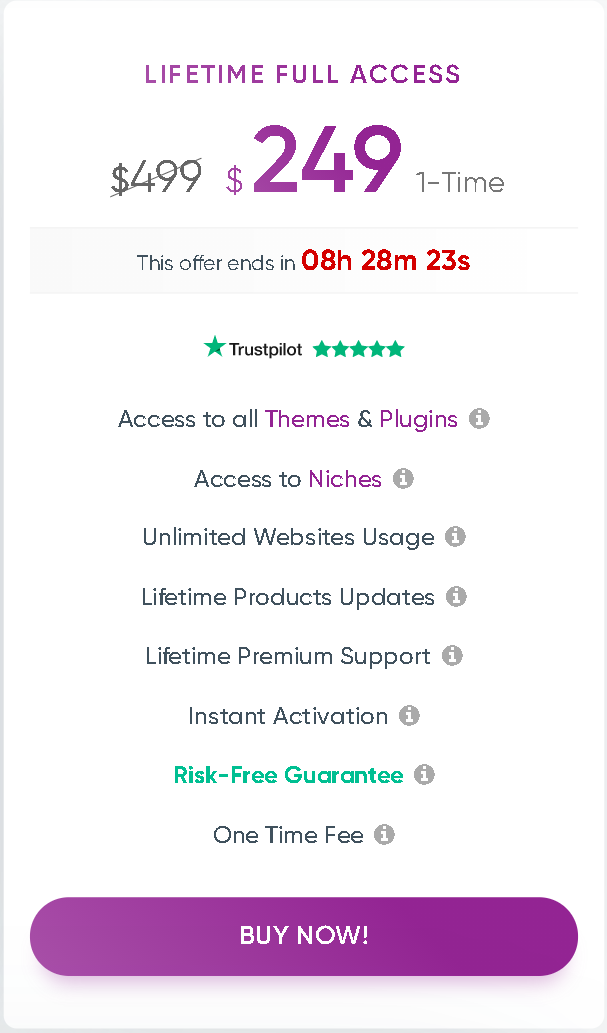Click info icon beside Lifetime Premium Support

pos(452,656)
